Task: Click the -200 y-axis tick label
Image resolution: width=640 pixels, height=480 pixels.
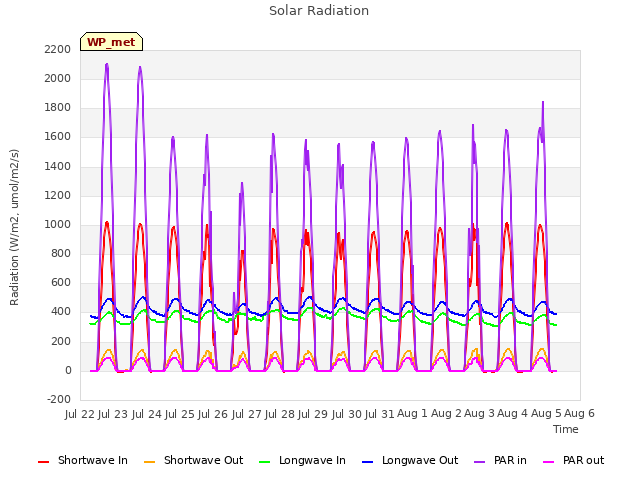Action: point(59,399)
